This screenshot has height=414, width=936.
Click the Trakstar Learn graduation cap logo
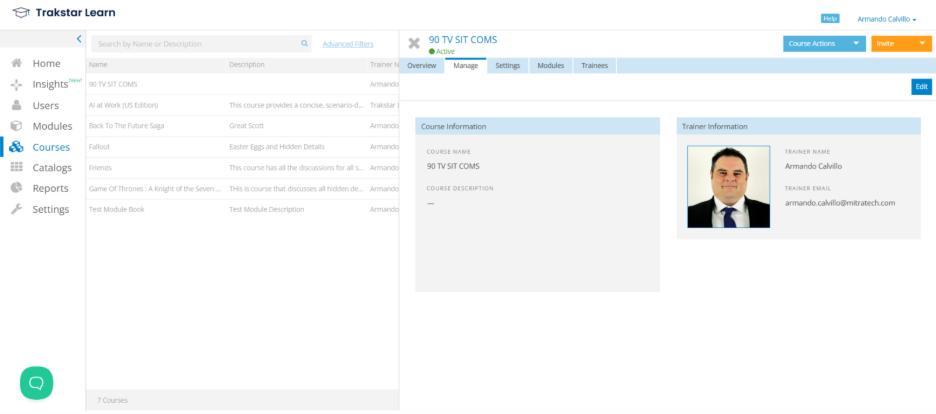pos(20,13)
